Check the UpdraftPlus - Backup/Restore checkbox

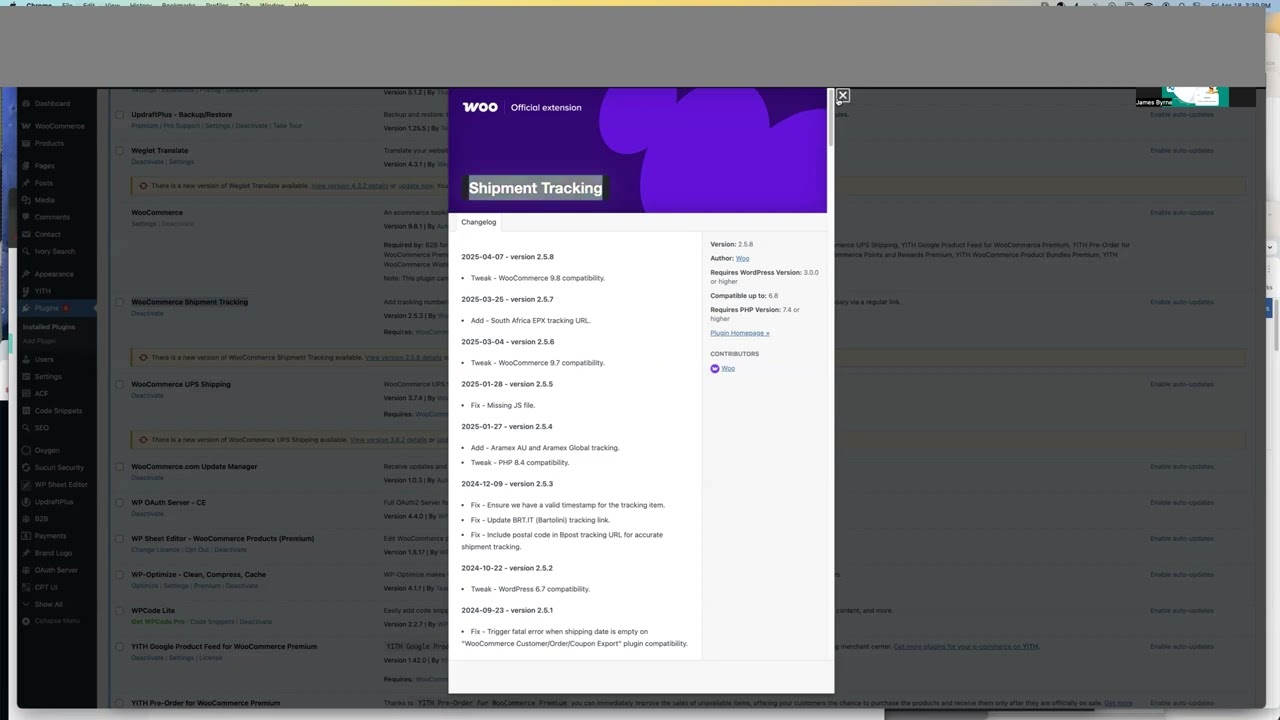tap(119, 115)
